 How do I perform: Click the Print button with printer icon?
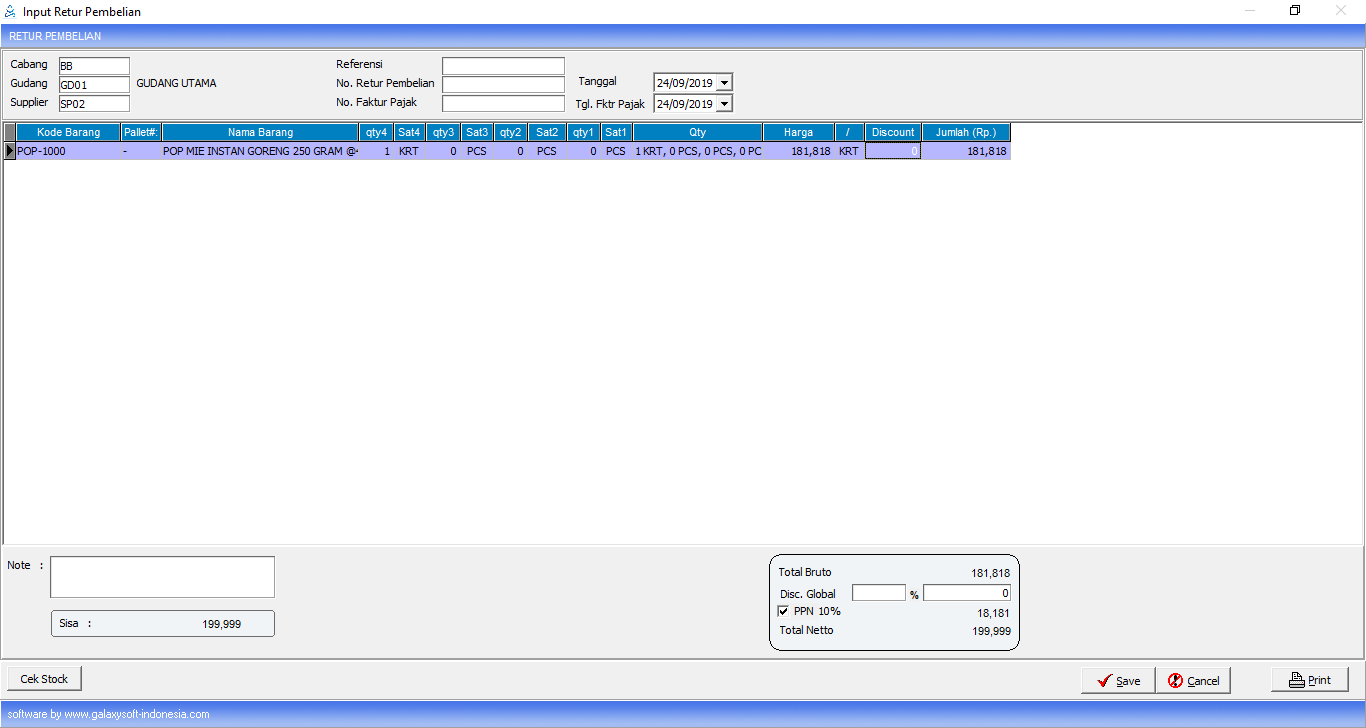point(1309,680)
